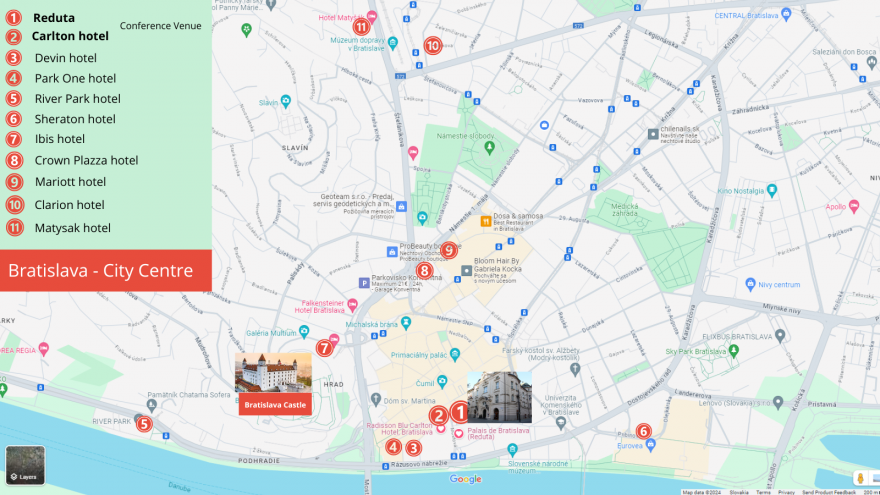Image resolution: width=880 pixels, height=495 pixels.
Task: Click the Street View pegman icon
Action: (860, 478)
